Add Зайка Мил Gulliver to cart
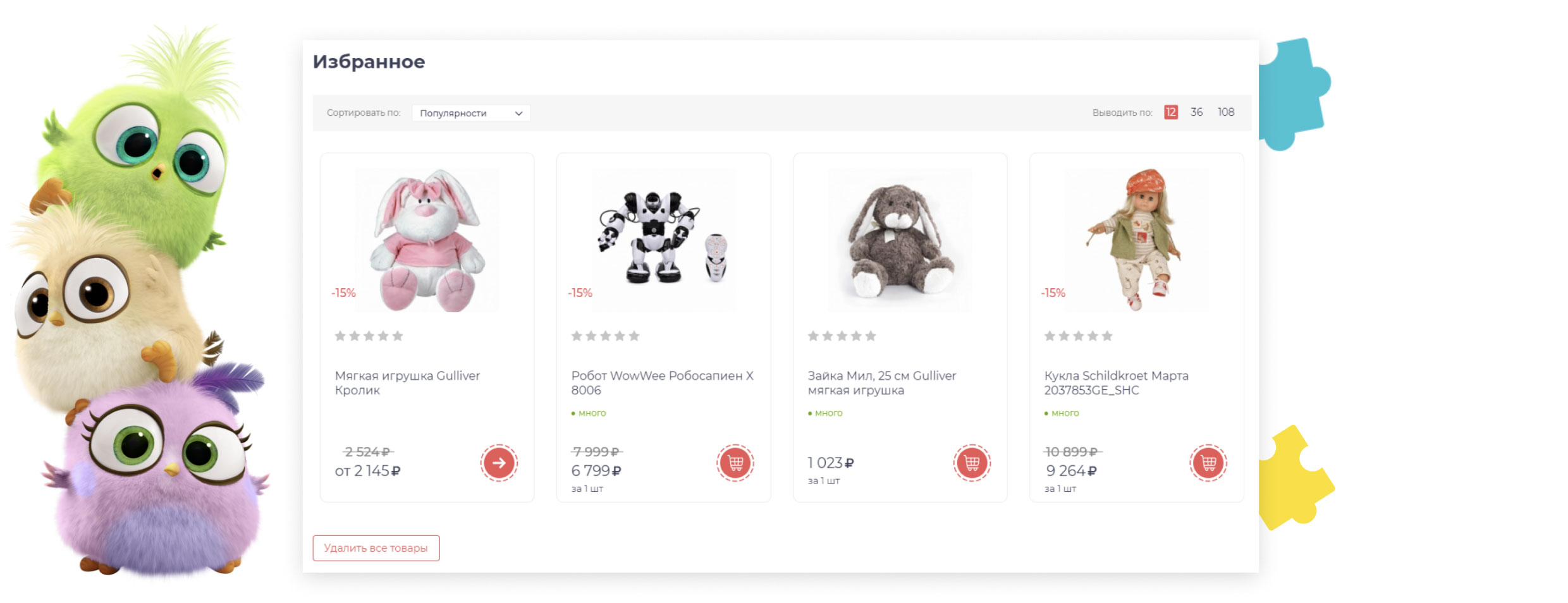 [972, 463]
